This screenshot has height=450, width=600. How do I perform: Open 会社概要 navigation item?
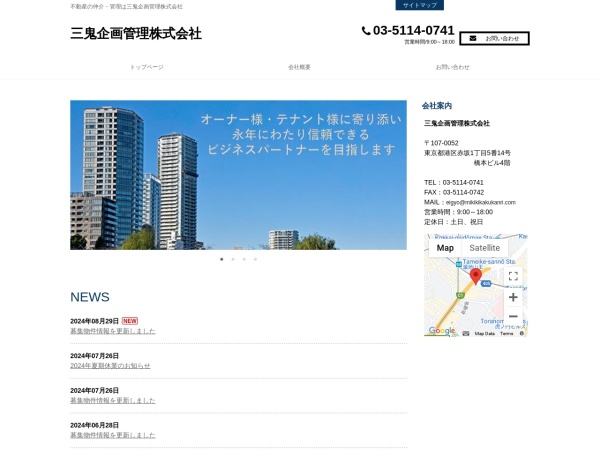[x=299, y=67]
